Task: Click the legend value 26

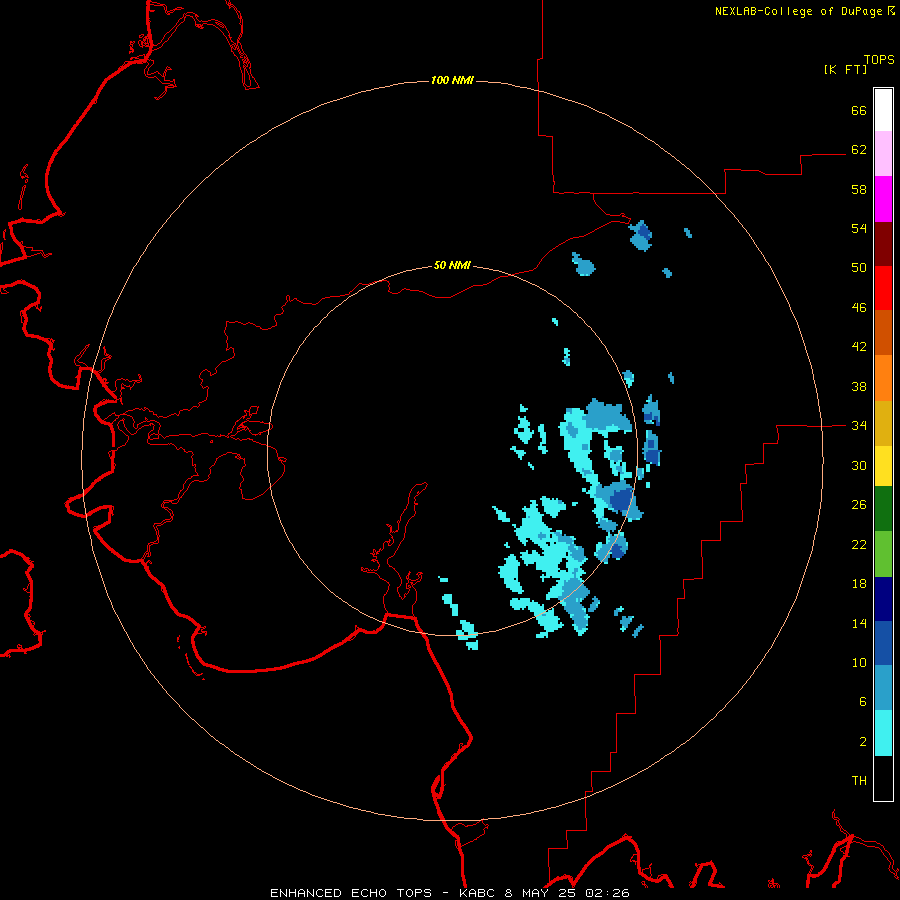Action: coord(859,505)
